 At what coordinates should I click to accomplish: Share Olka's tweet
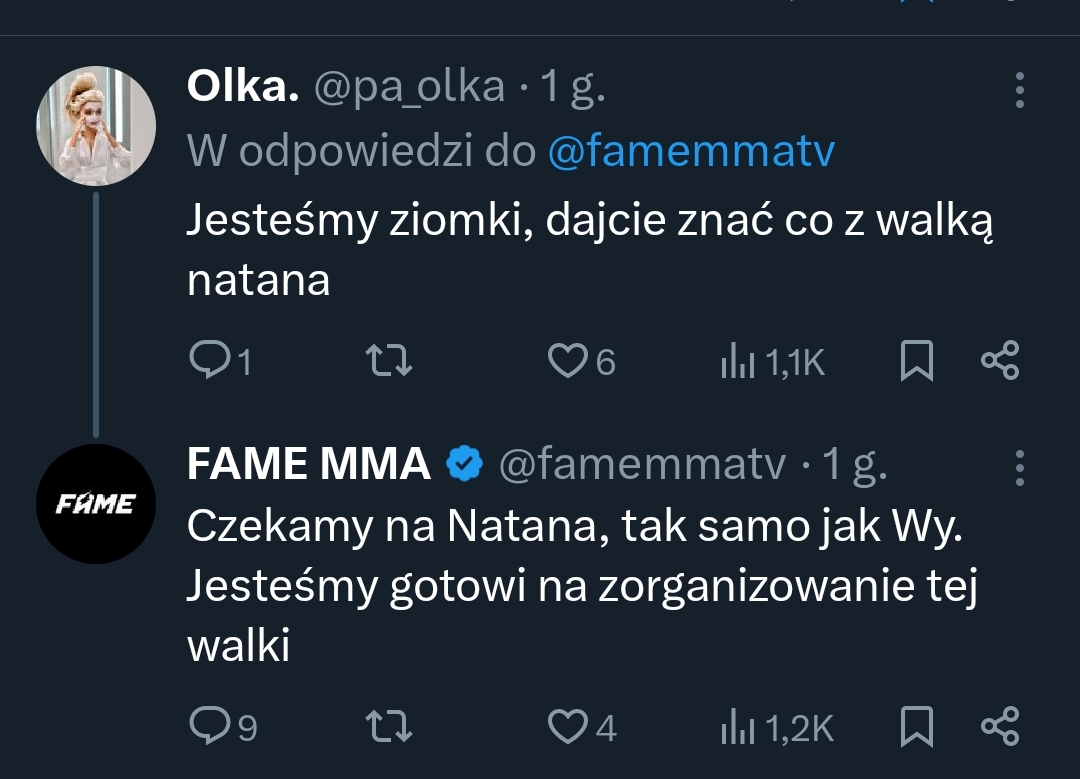[x=1000, y=361]
